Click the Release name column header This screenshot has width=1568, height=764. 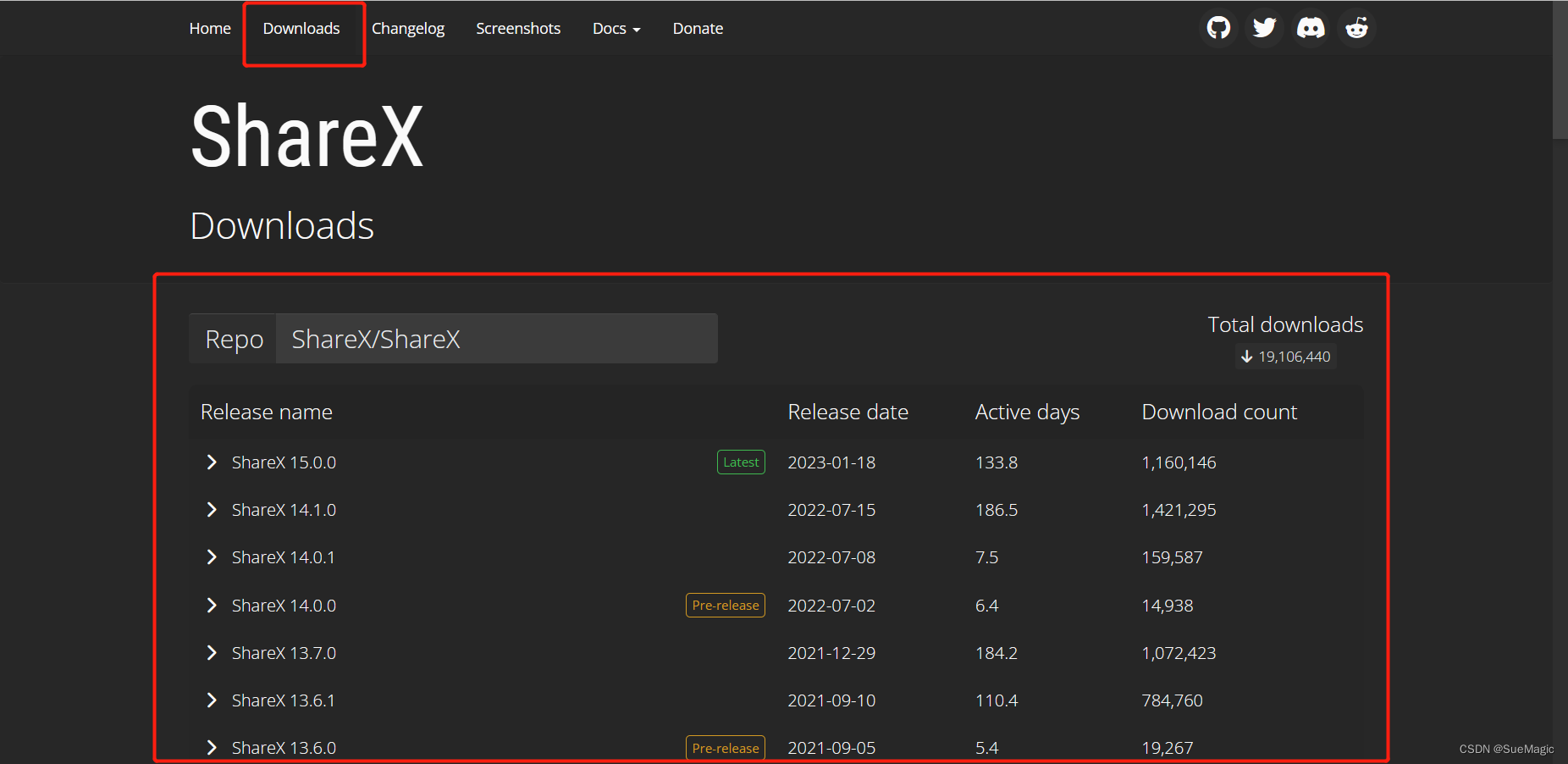click(267, 412)
